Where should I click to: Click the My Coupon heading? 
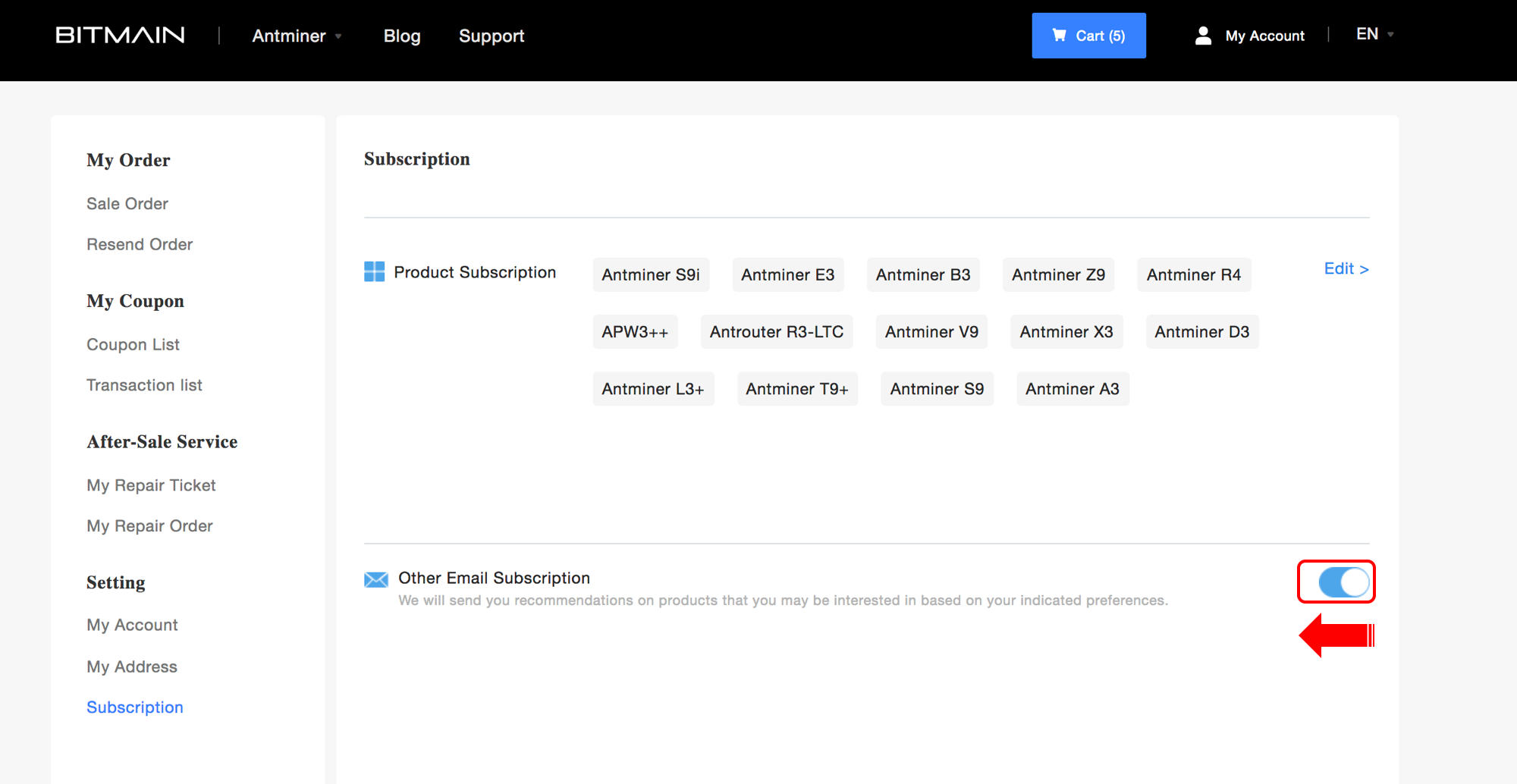tap(135, 301)
